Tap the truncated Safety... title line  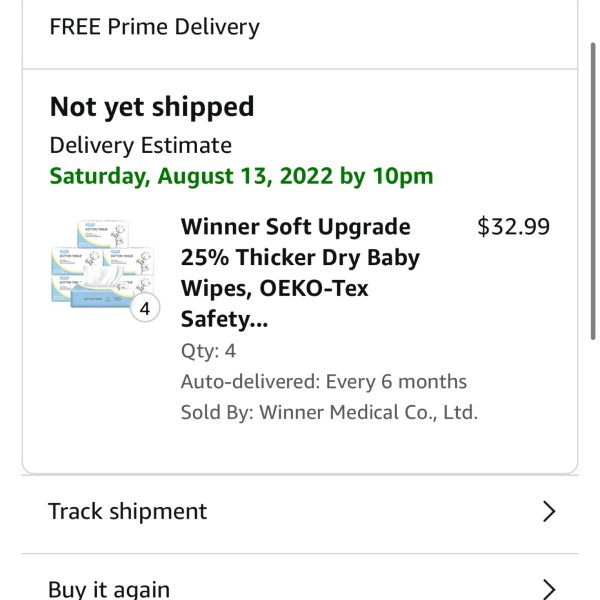coord(225,320)
